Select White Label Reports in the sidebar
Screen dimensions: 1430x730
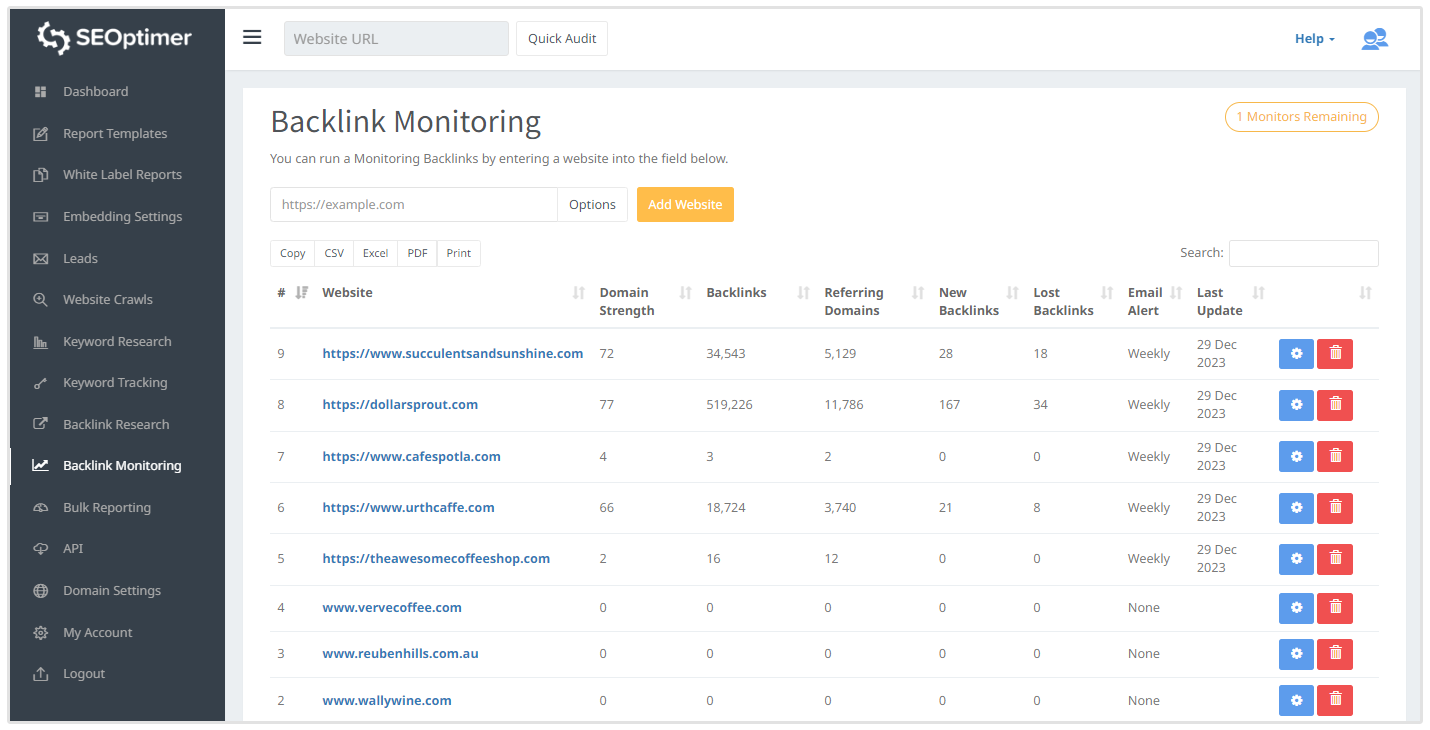pos(122,175)
